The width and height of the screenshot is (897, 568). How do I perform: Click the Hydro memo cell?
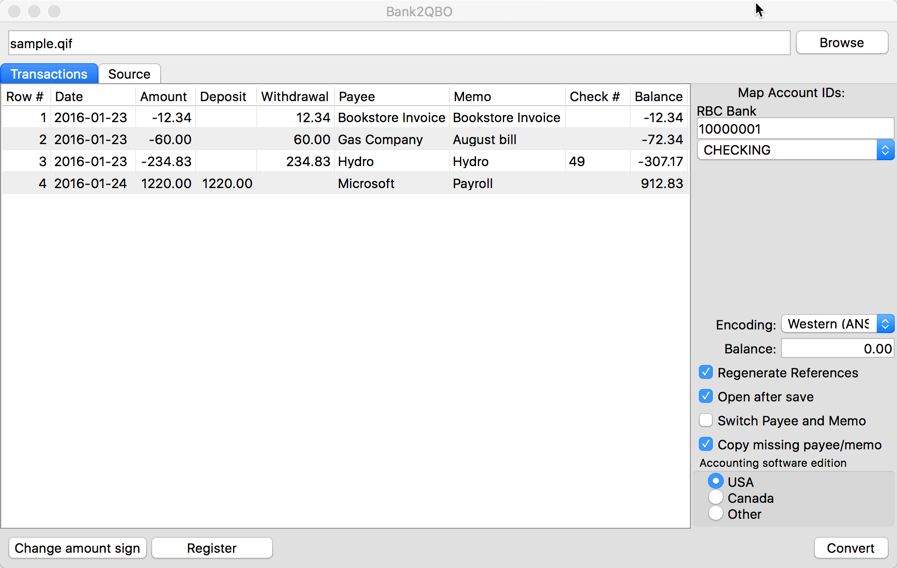tap(507, 161)
